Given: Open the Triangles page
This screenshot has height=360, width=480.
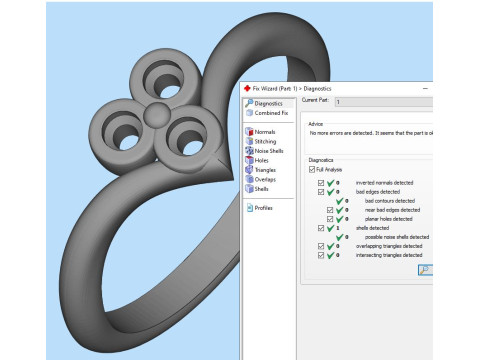Looking at the screenshot, I should tap(265, 170).
